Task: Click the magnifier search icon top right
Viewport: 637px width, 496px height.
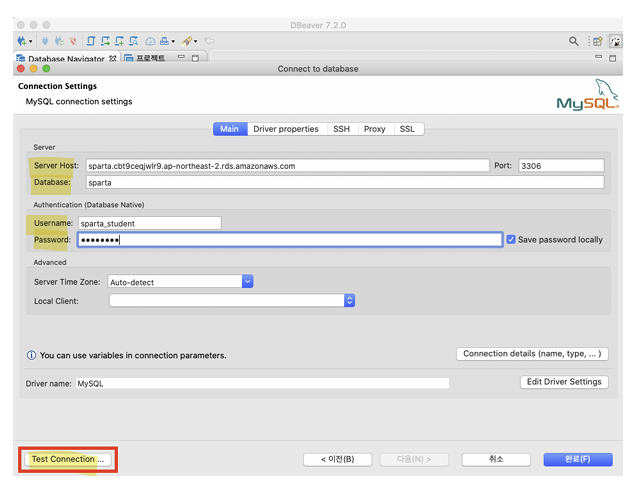Action: pyautogui.click(x=574, y=41)
